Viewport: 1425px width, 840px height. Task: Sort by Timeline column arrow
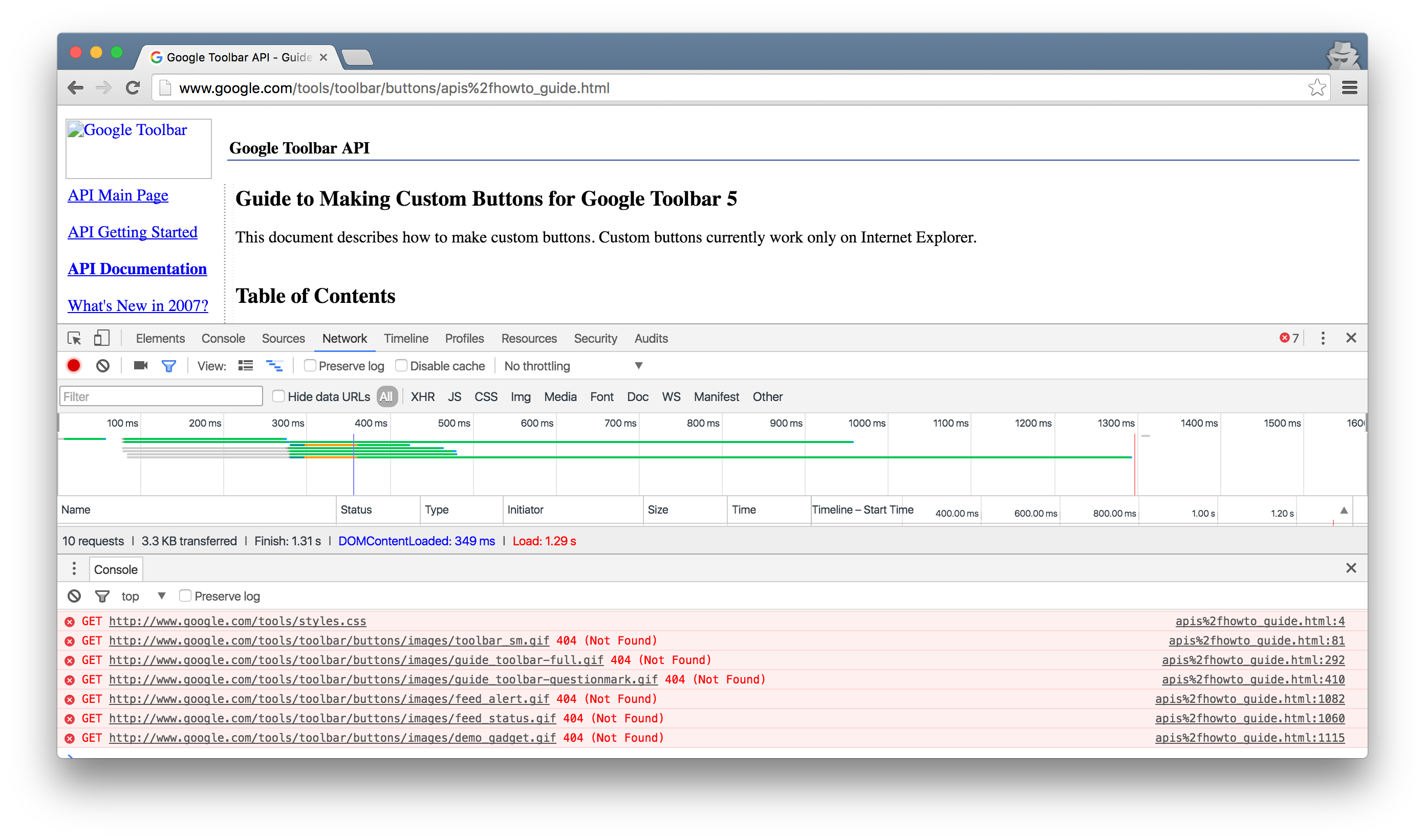coord(1344,510)
